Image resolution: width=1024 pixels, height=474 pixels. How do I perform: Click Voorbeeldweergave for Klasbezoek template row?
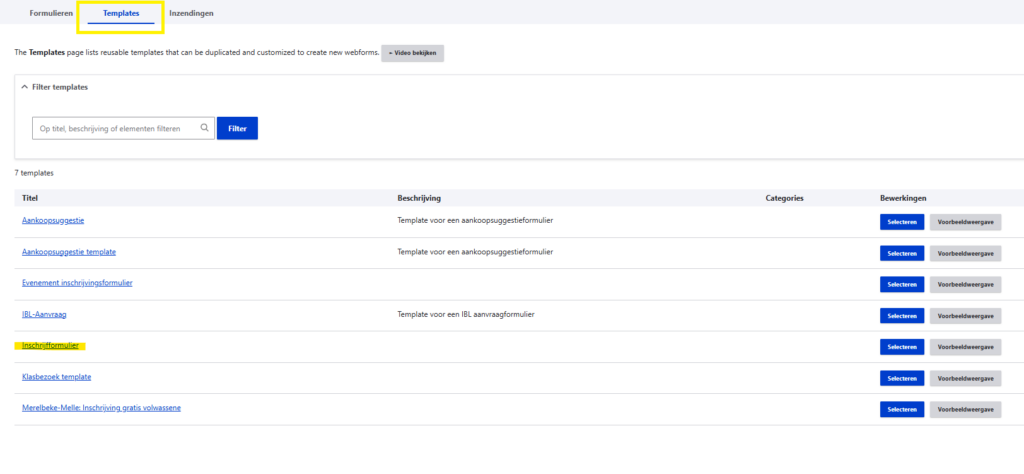tap(965, 378)
